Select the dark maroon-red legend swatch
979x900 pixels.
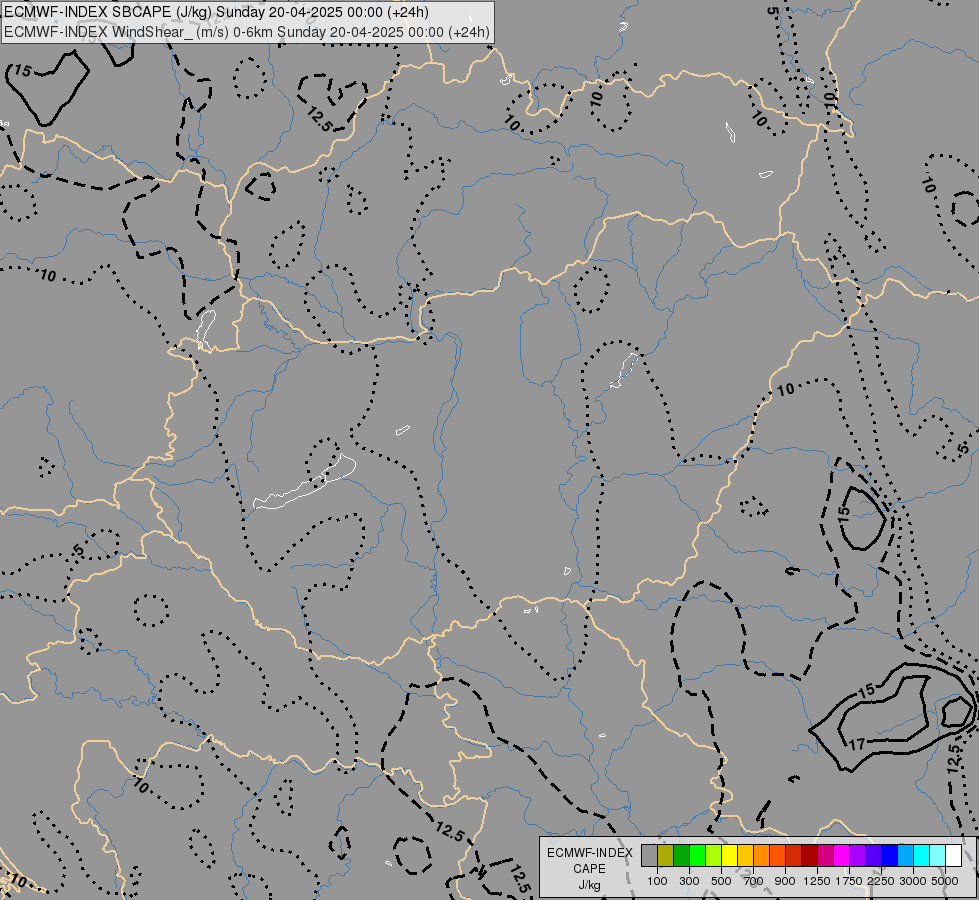click(x=810, y=855)
